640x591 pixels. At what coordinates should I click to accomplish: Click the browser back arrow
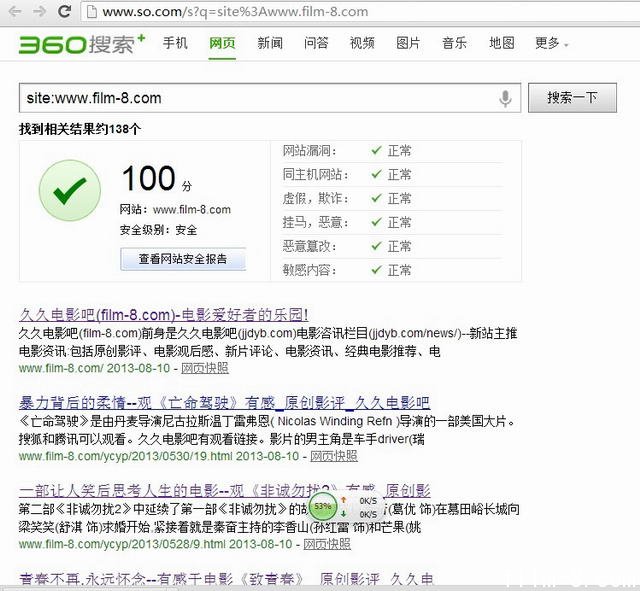click(15, 11)
